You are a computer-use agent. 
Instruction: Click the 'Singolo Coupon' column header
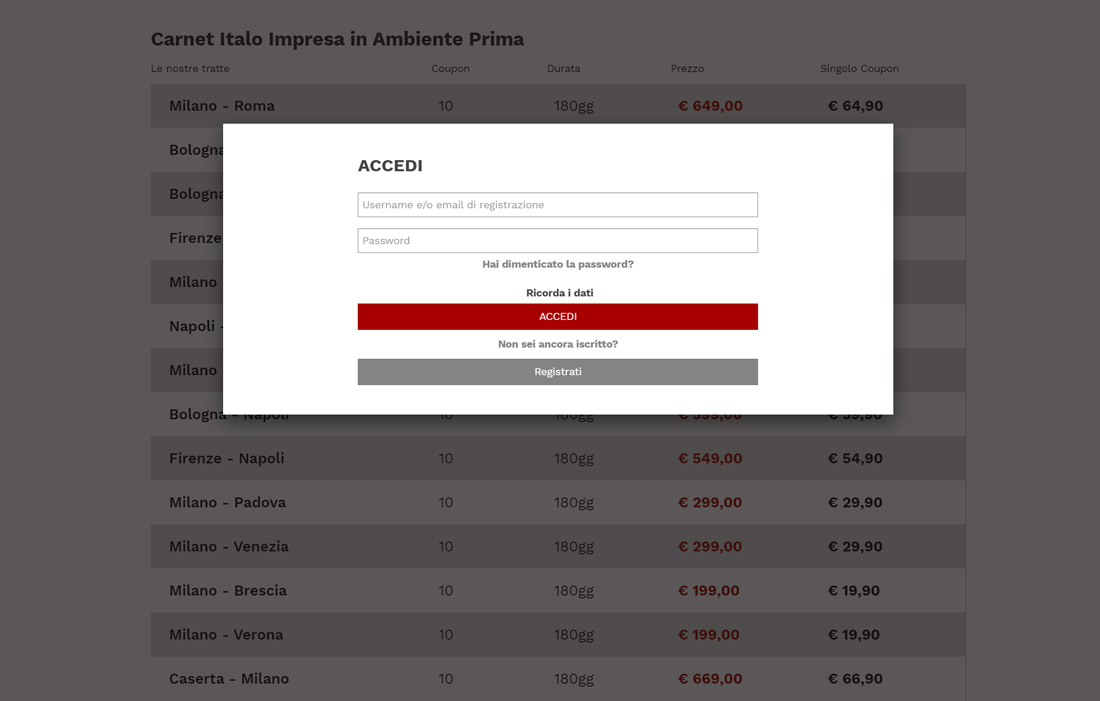859,69
